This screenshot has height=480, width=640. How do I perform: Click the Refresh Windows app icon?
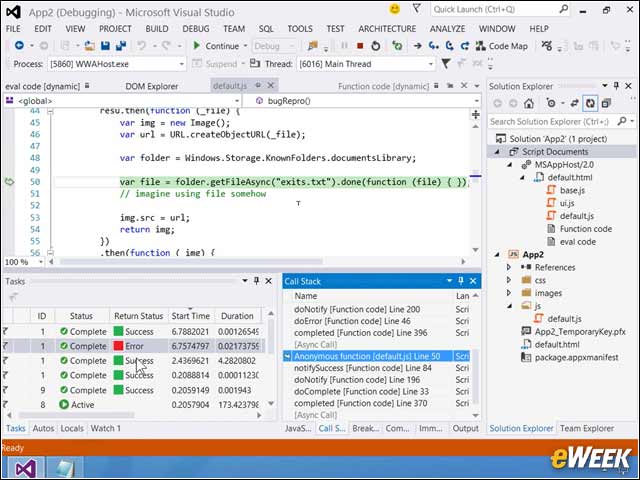397,46
